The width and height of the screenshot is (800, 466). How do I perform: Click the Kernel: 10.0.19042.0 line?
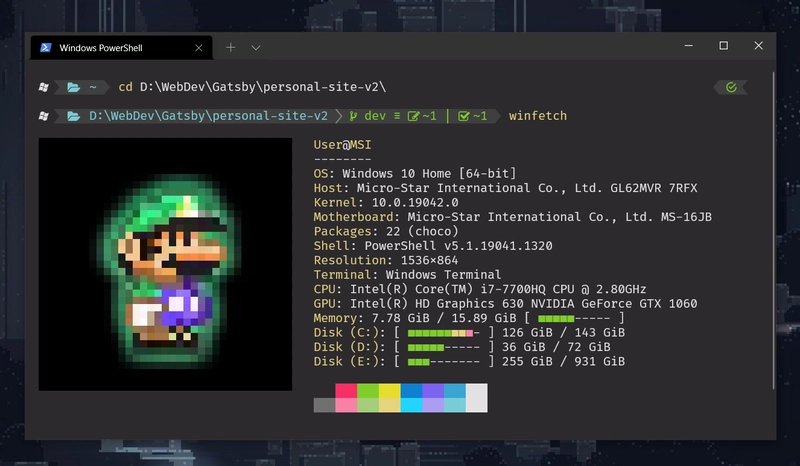tap(386, 203)
